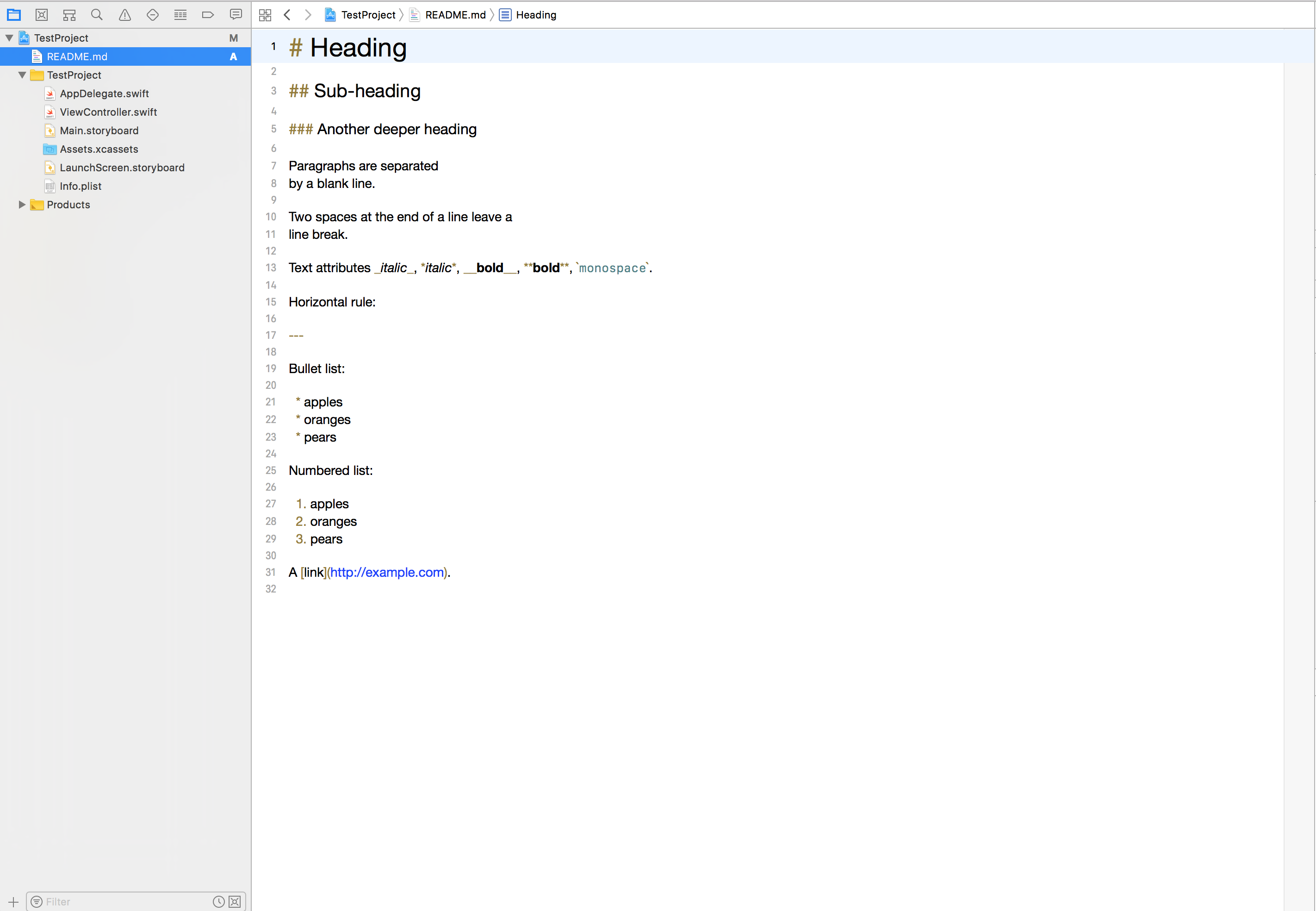Open the Issue navigator

pyautogui.click(x=124, y=15)
